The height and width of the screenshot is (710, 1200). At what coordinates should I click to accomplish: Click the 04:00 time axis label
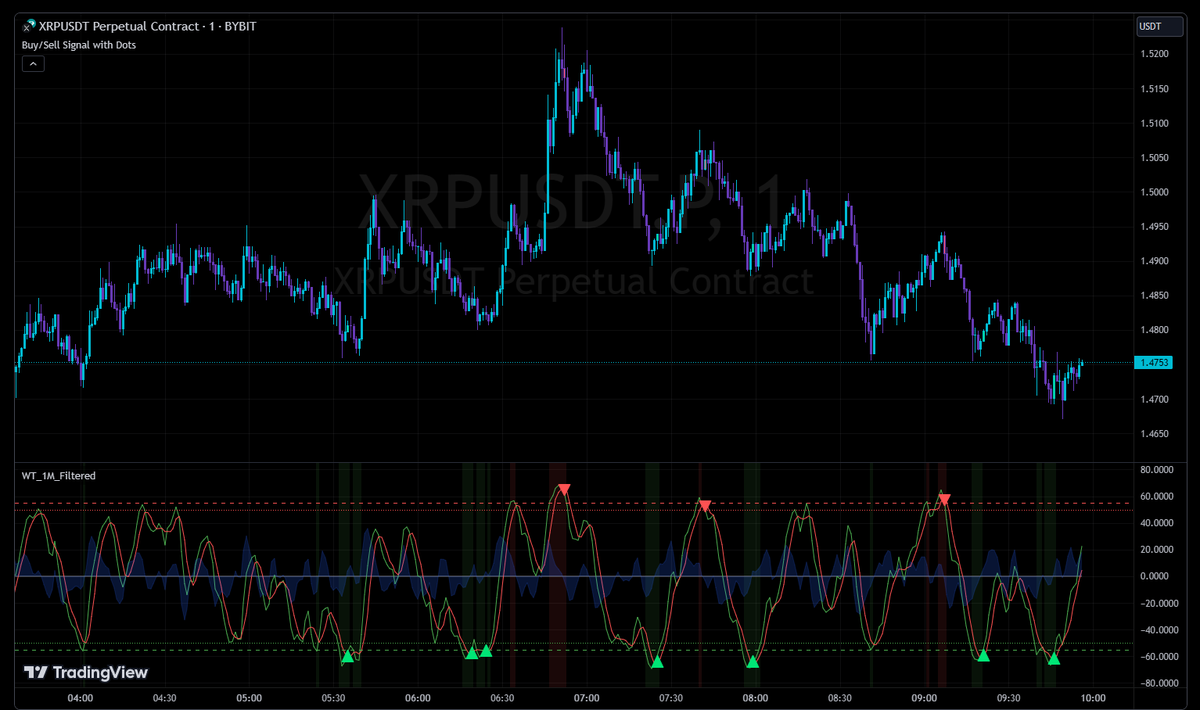coord(81,698)
